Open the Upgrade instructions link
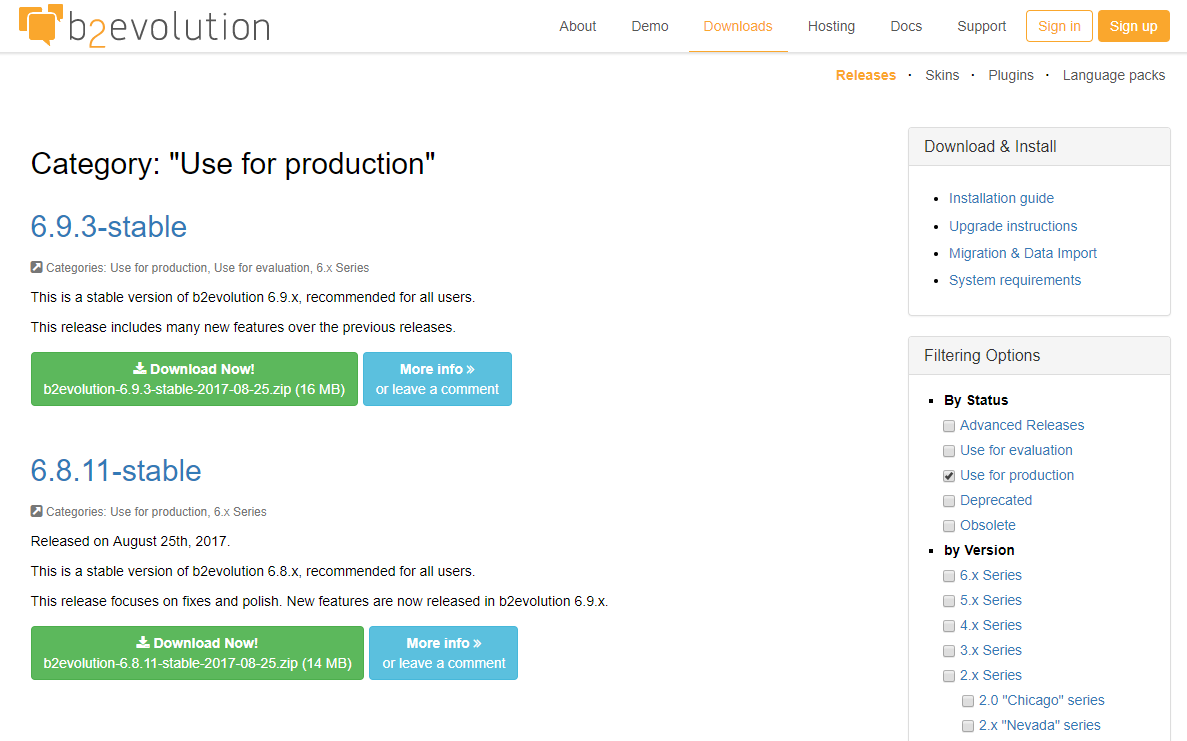Image resolution: width=1187 pixels, height=741 pixels. (x=1013, y=226)
